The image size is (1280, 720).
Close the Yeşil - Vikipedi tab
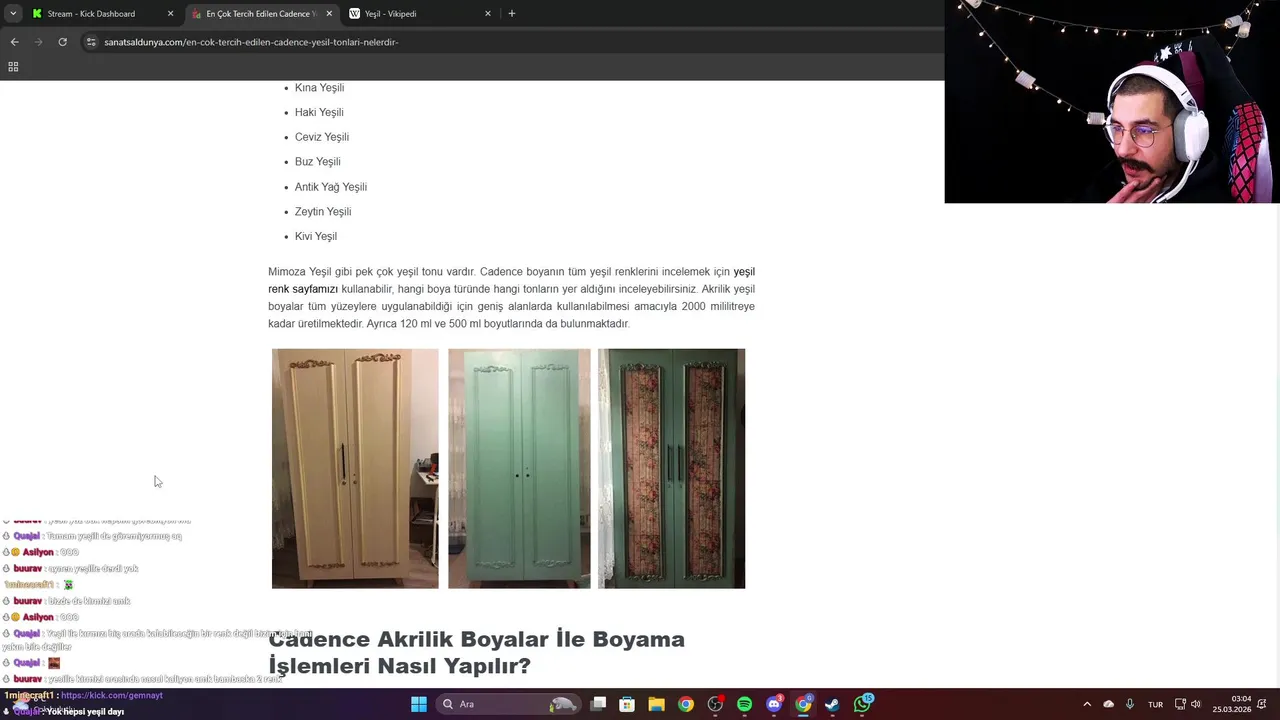click(488, 14)
